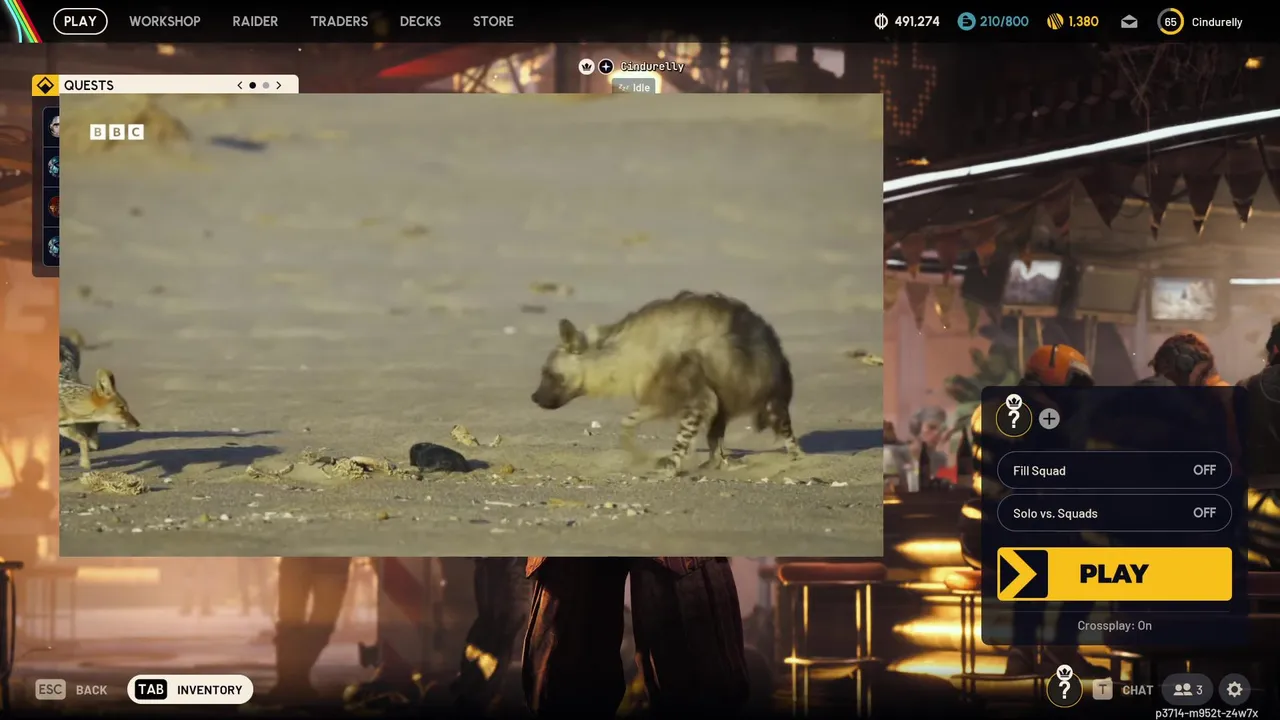Select the second page dot in Quests
Image resolution: width=1280 pixels, height=720 pixels.
point(266,85)
